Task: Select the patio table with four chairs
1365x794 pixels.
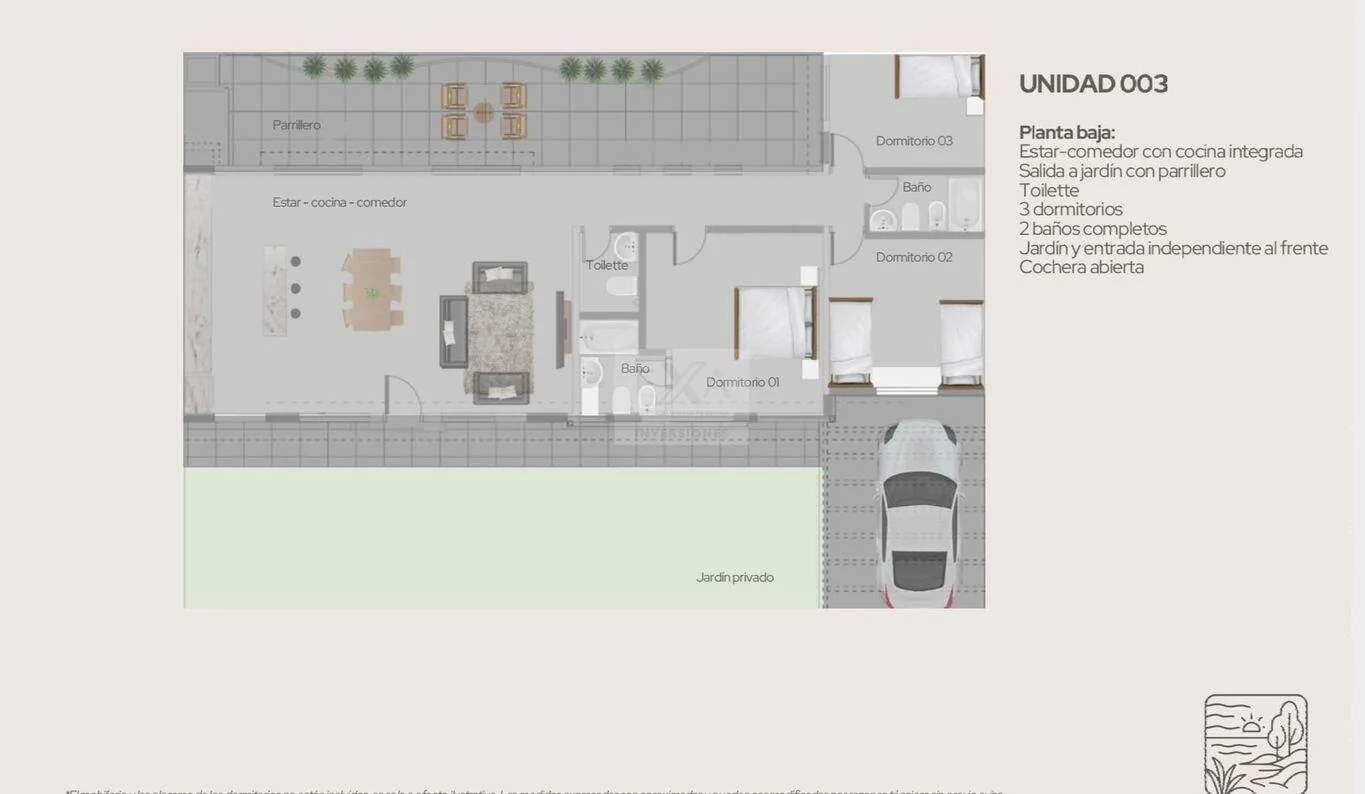Action: 484,111
